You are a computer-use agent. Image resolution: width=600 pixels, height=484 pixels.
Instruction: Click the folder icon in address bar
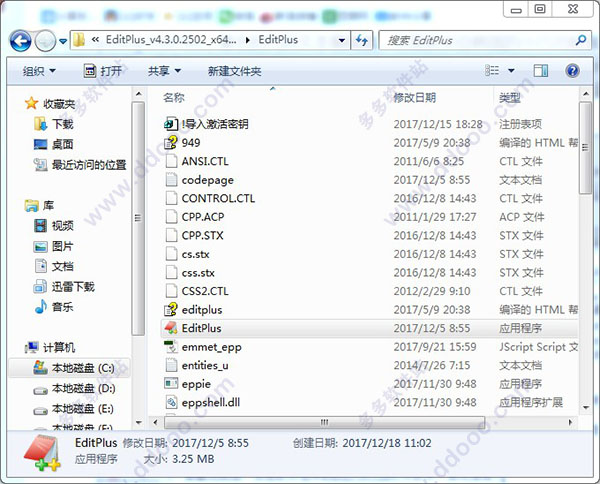(79, 40)
